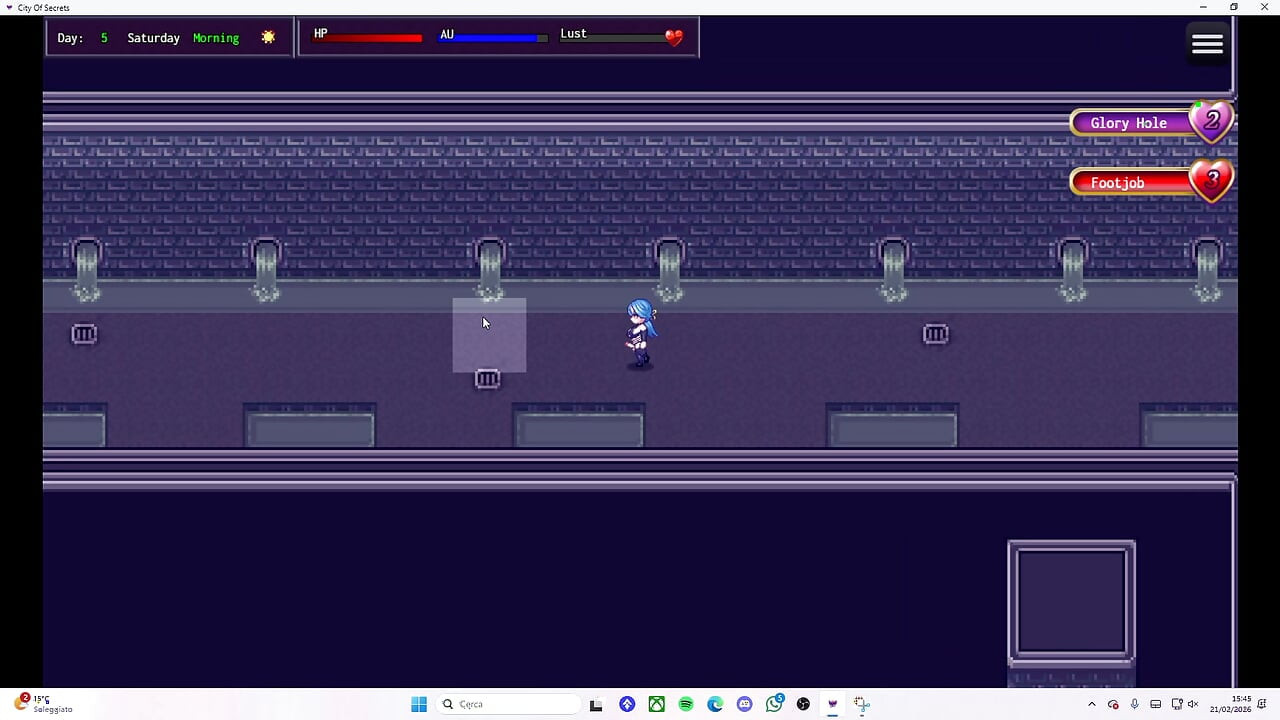This screenshot has height=720, width=1280.
Task: Click the "Saturday" weekday label
Action: click(x=153, y=38)
